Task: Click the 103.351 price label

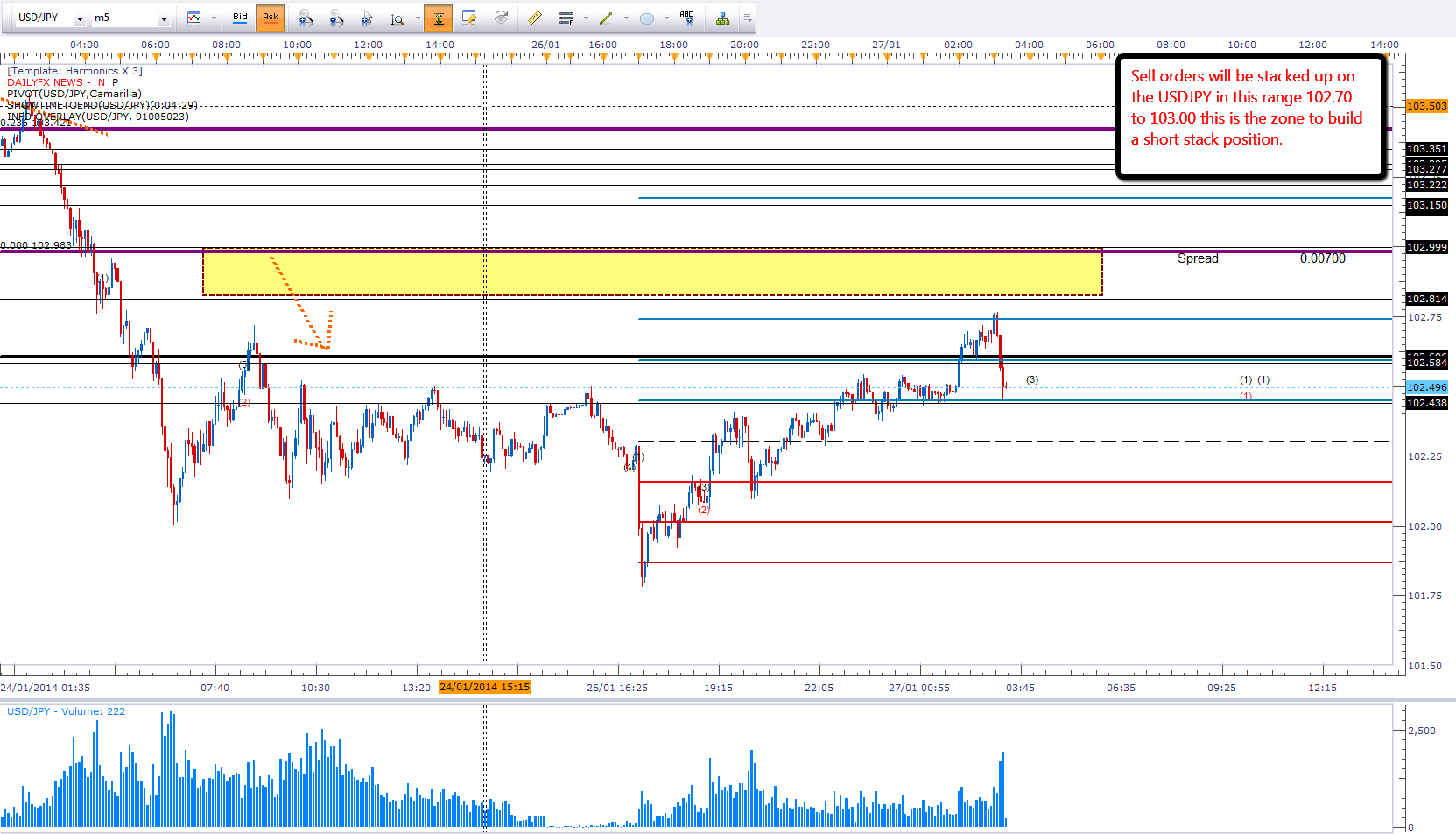Action: [x=1427, y=149]
